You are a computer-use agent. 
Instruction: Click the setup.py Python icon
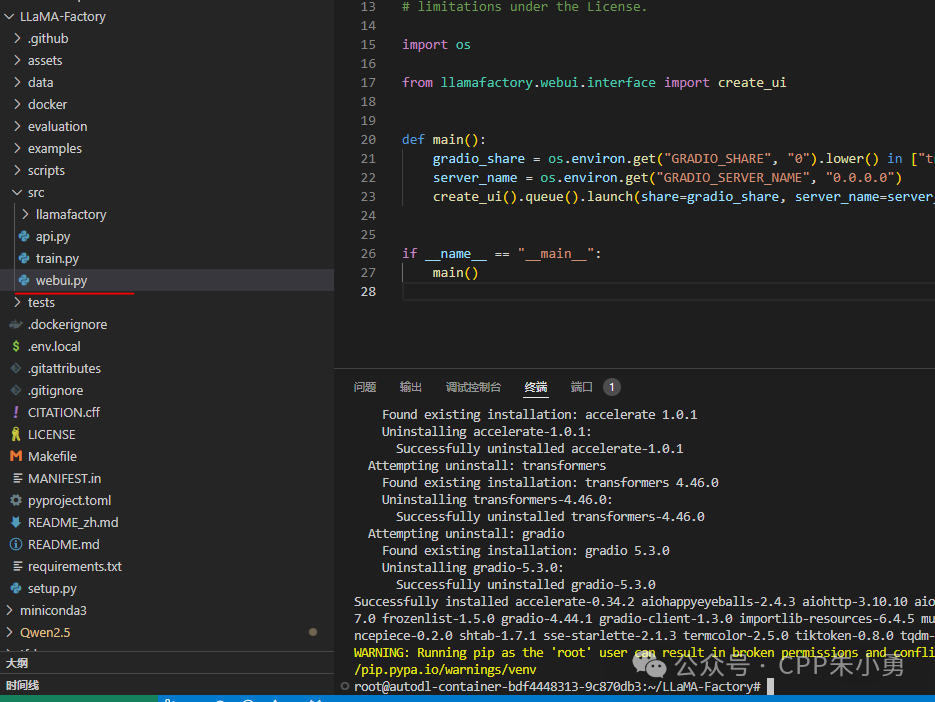click(x=16, y=589)
